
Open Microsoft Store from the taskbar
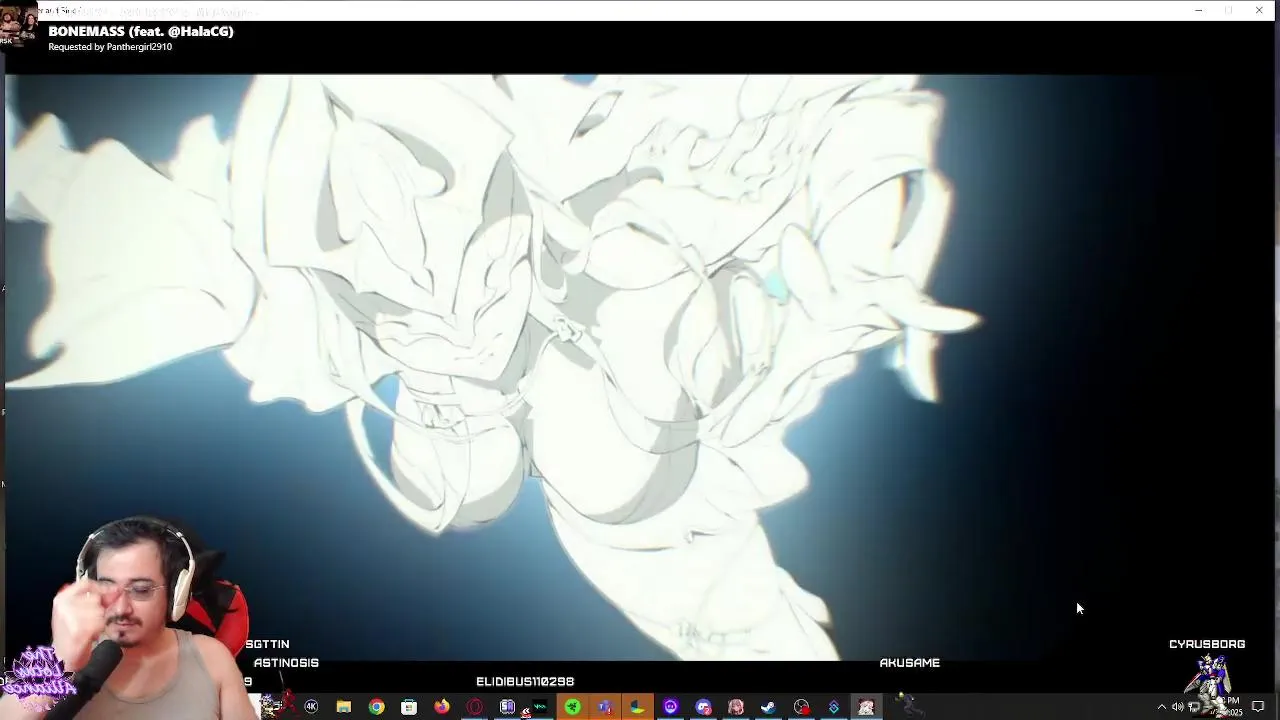pos(409,707)
